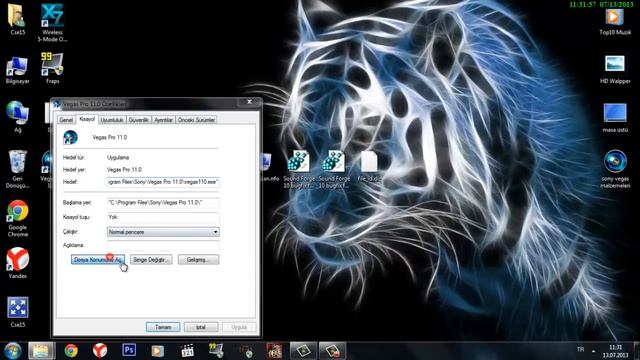Click into the Başlama yeri field
The width and height of the screenshot is (640, 360).
coord(163,202)
